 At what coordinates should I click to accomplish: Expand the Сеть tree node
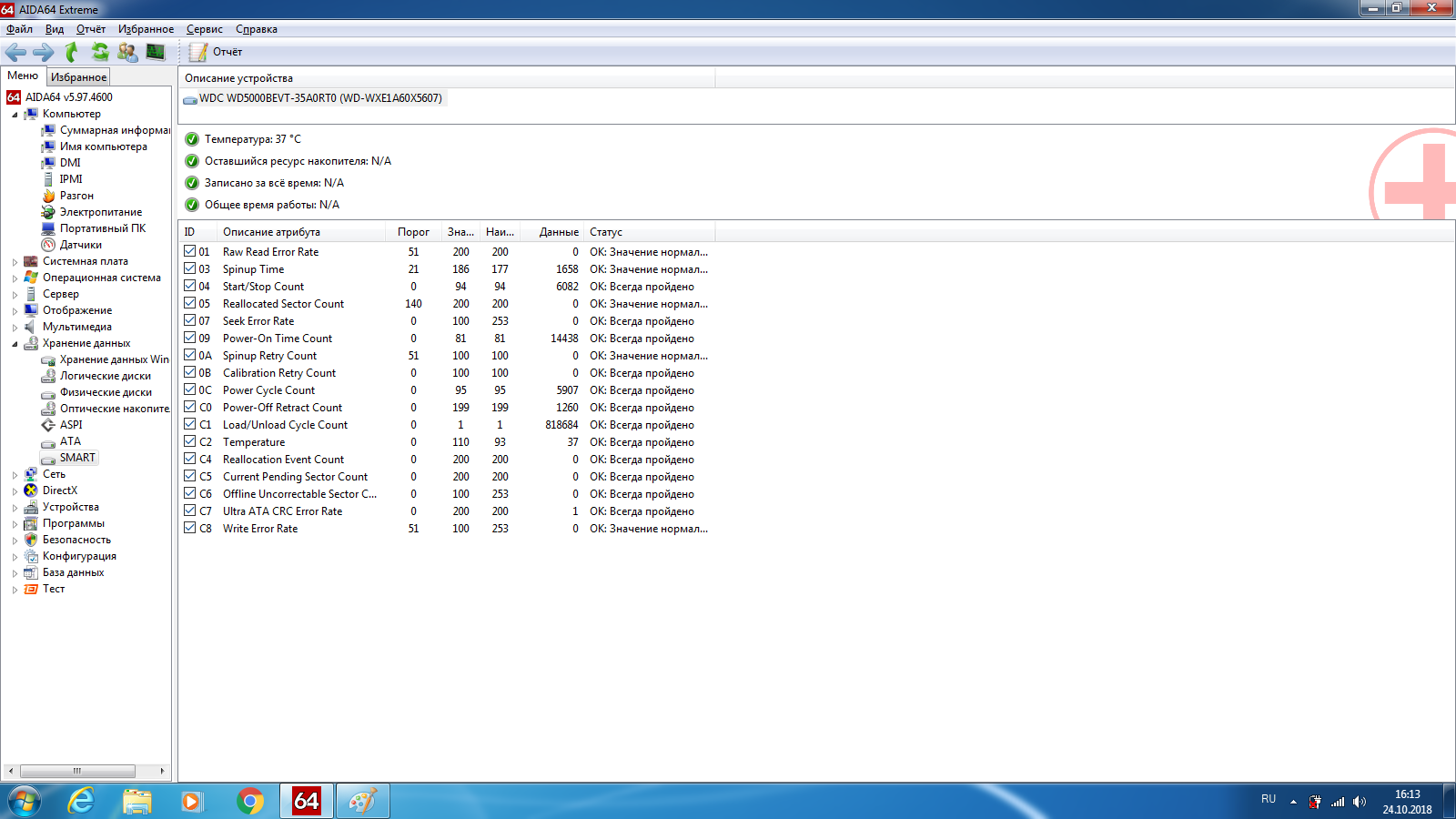[15, 475]
